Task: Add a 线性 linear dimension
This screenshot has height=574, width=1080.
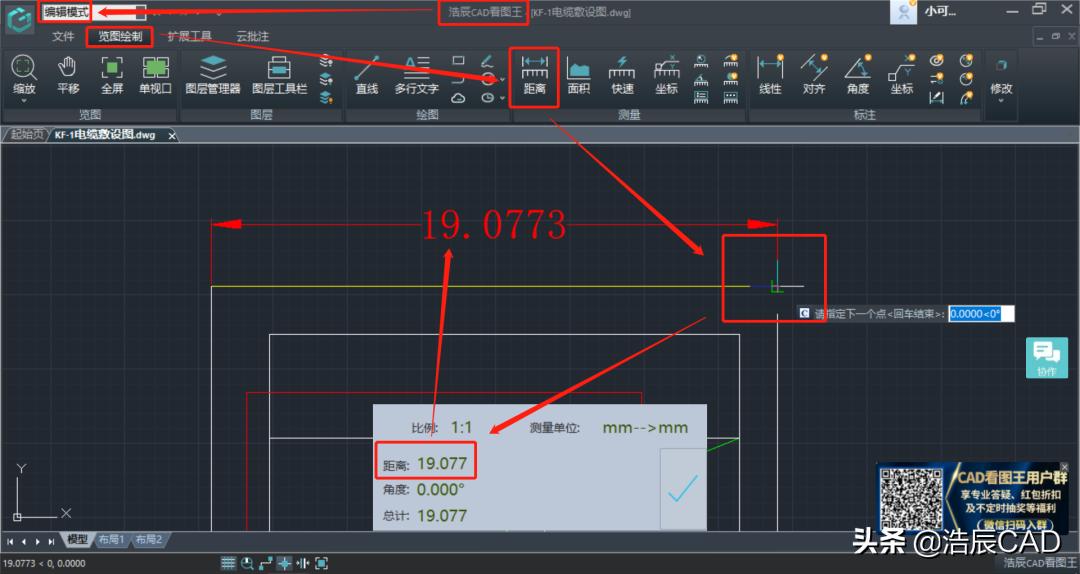Action: click(770, 74)
